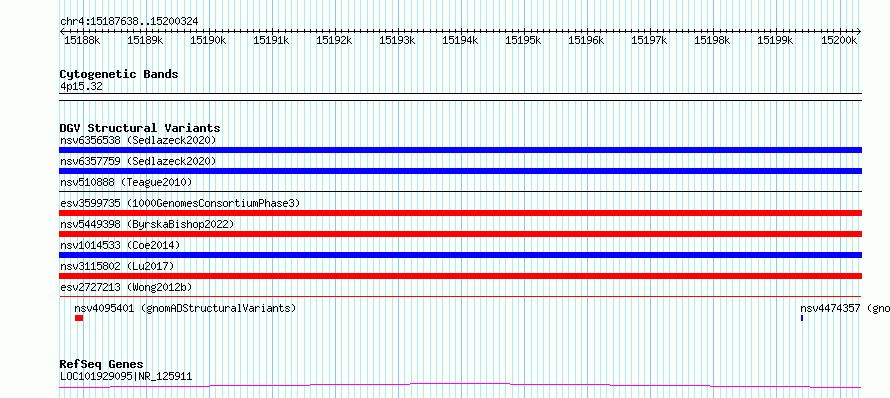The height and width of the screenshot is (398, 890).
Task: Click the 15200k ruler tick label
Action: [x=839, y=40]
